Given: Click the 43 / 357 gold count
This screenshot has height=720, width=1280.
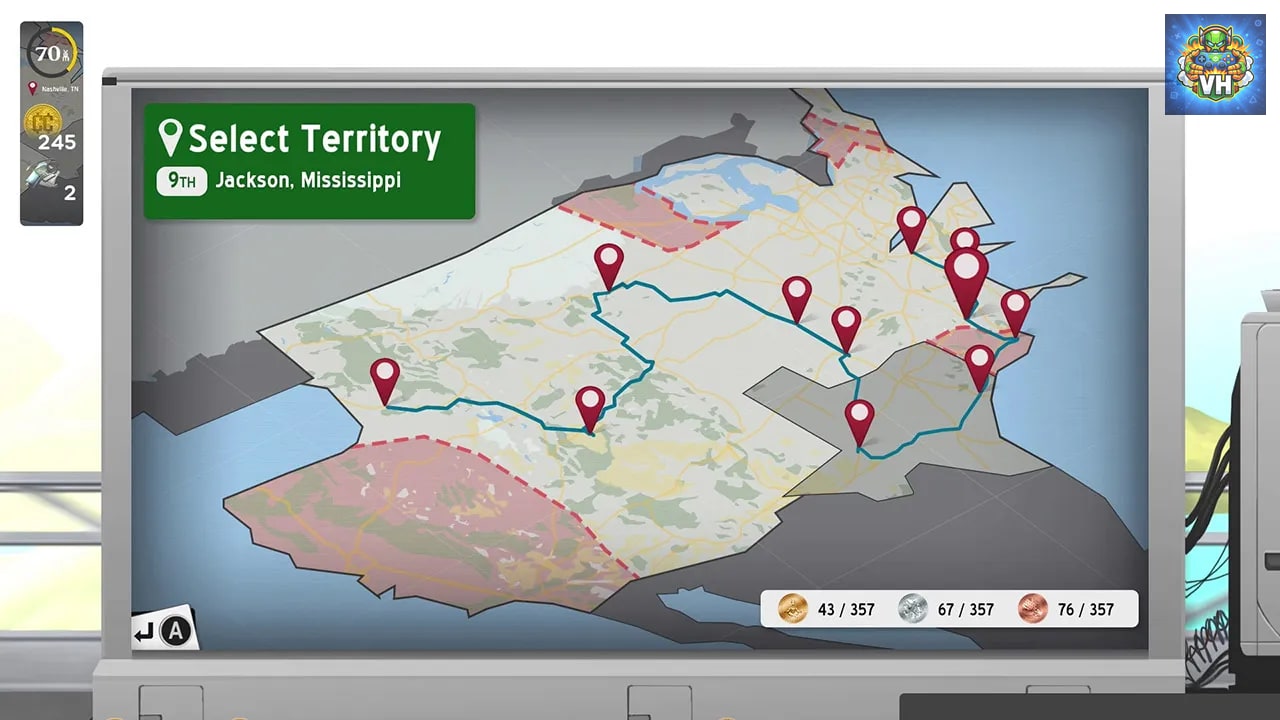Looking at the screenshot, I should (846, 609).
